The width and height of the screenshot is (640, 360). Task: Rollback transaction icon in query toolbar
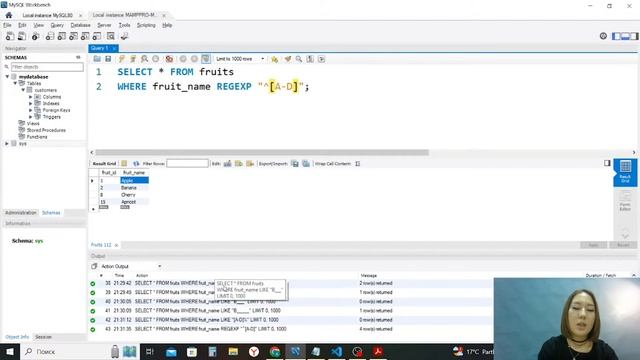click(194, 59)
